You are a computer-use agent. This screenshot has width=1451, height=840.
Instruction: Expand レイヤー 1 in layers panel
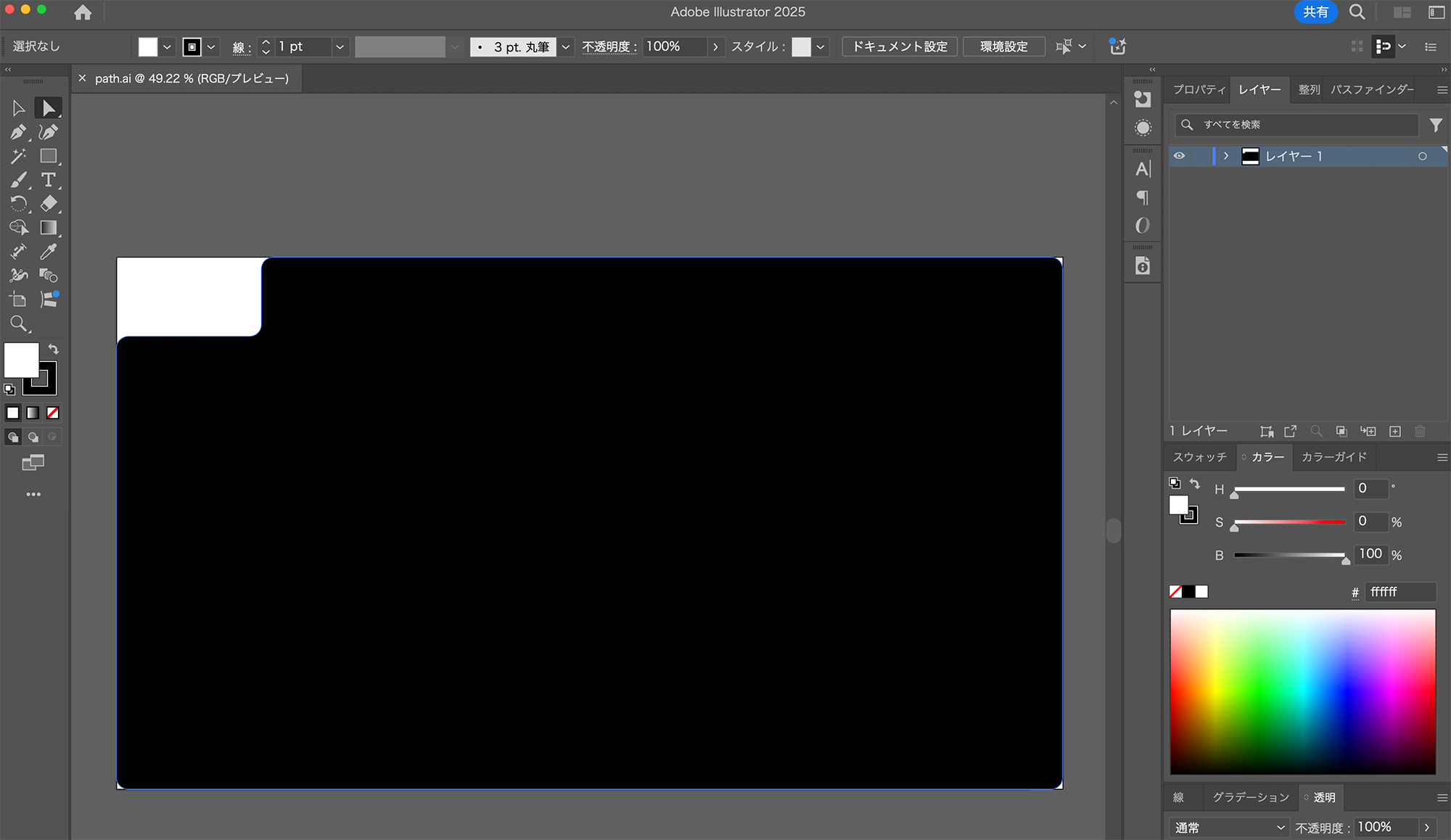click(1226, 156)
